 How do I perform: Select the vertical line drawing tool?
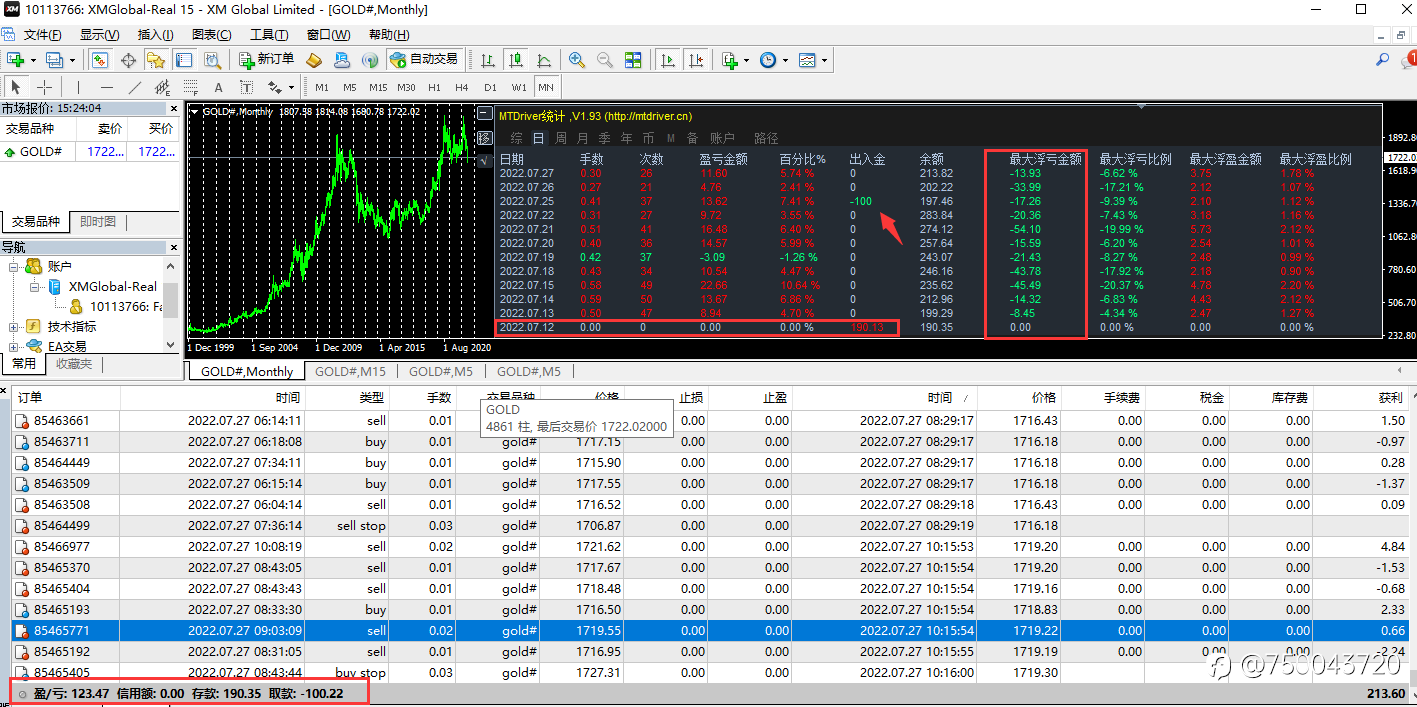pos(78,87)
